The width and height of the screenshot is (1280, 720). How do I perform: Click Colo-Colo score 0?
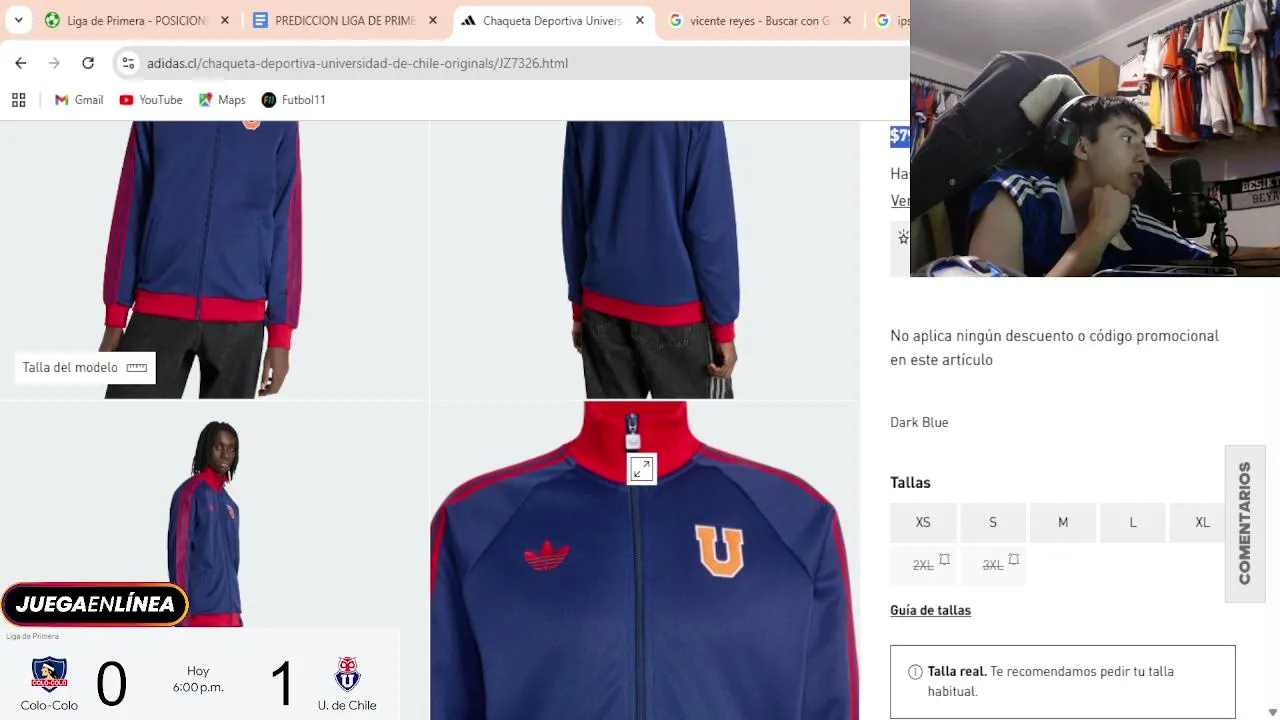click(x=111, y=684)
